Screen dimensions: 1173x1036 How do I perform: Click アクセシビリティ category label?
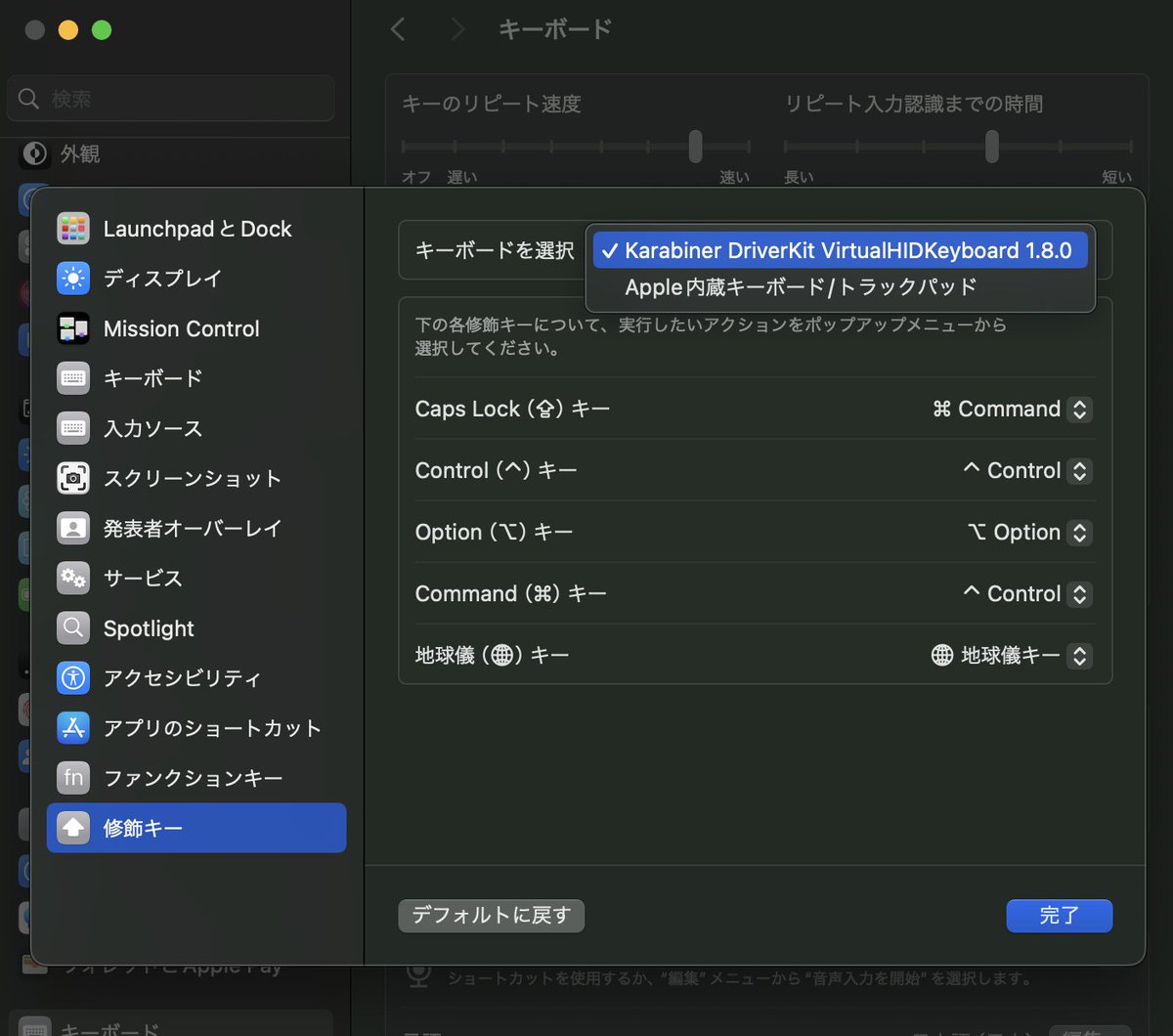coord(182,677)
